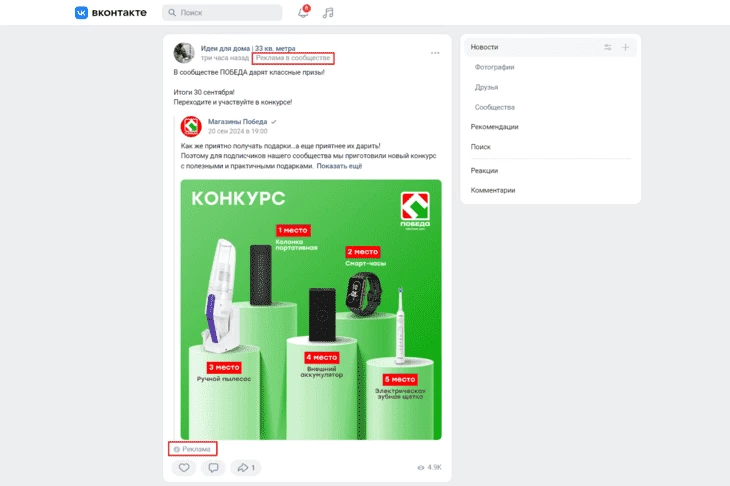Click the verified checkmark near Магазины Победа
Screen dimensions: 730x486
[274, 122]
